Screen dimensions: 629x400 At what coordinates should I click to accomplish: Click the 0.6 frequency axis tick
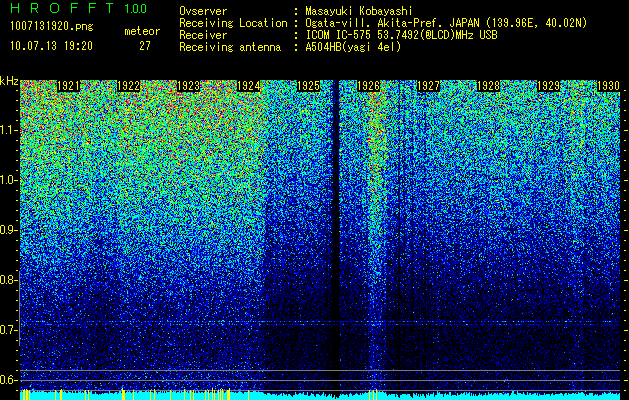8,380
